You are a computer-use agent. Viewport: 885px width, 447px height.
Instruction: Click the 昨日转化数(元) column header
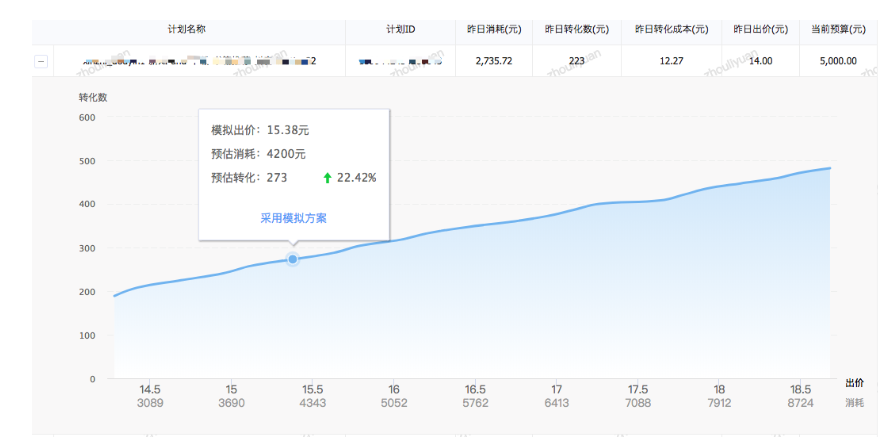(x=577, y=29)
